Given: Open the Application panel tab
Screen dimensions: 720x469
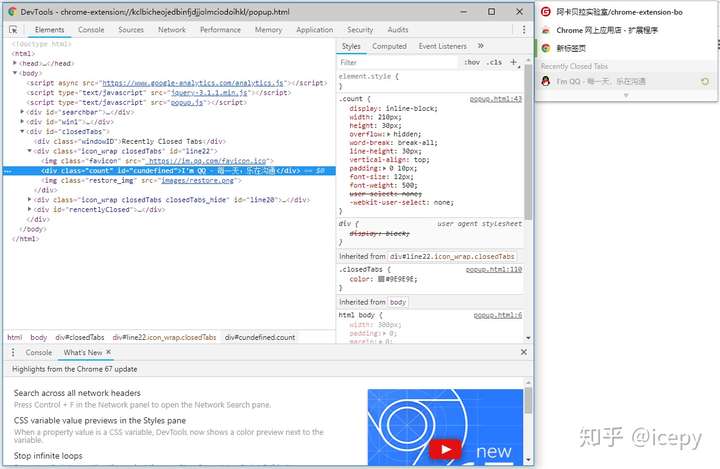Looking at the screenshot, I should point(315,30).
